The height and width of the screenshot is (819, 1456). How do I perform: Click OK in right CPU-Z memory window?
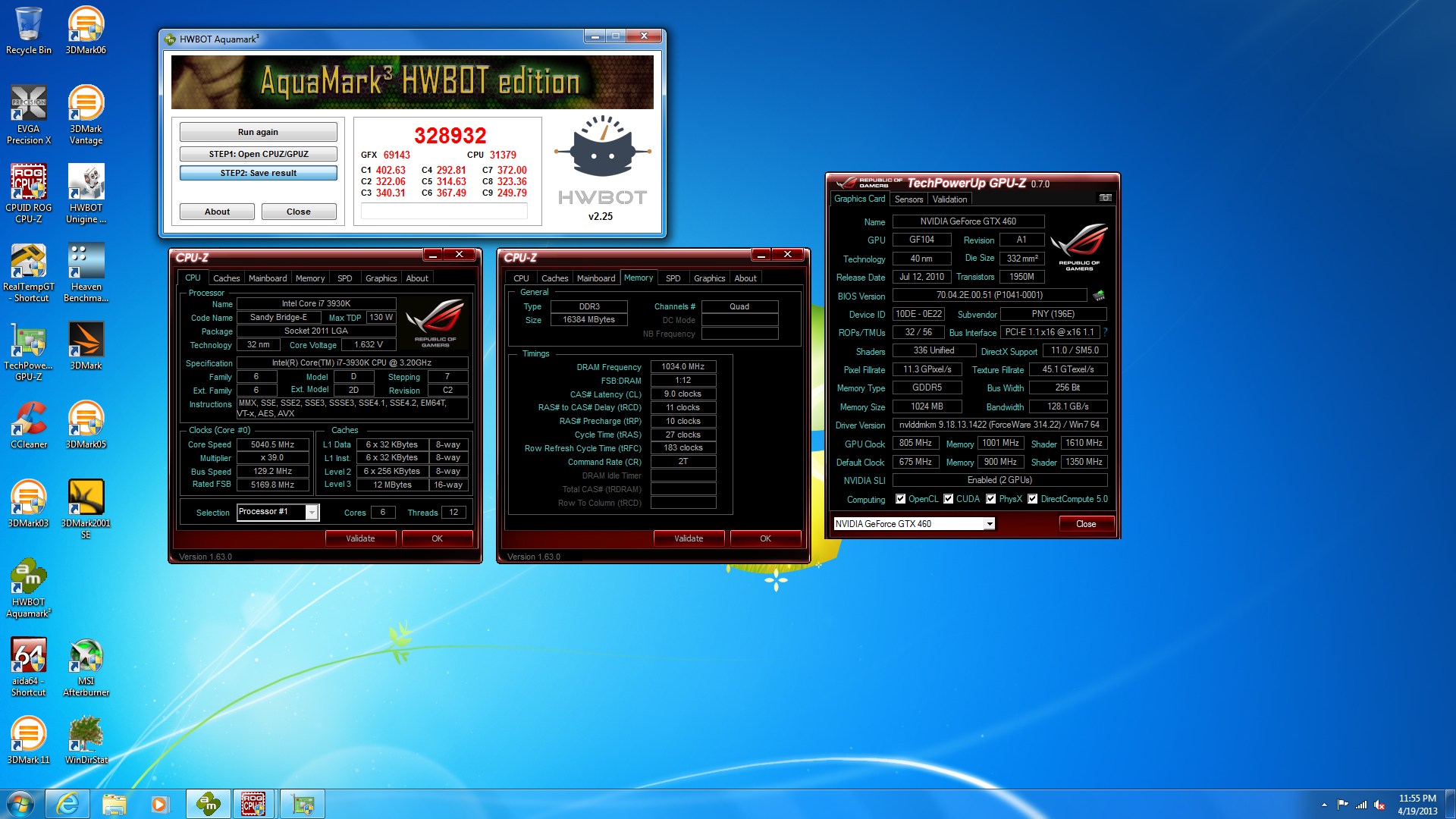coord(765,538)
